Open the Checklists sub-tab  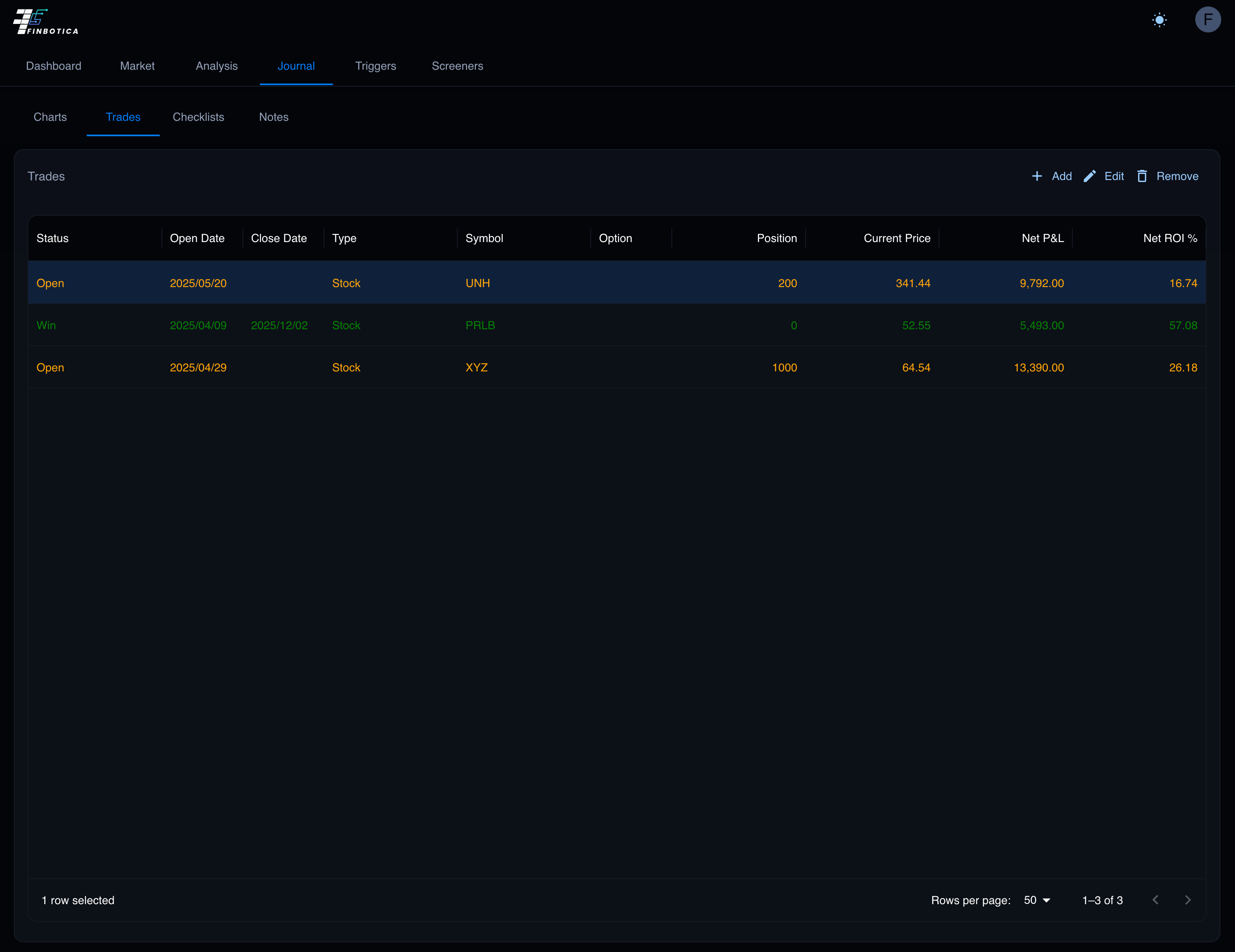[x=199, y=117]
